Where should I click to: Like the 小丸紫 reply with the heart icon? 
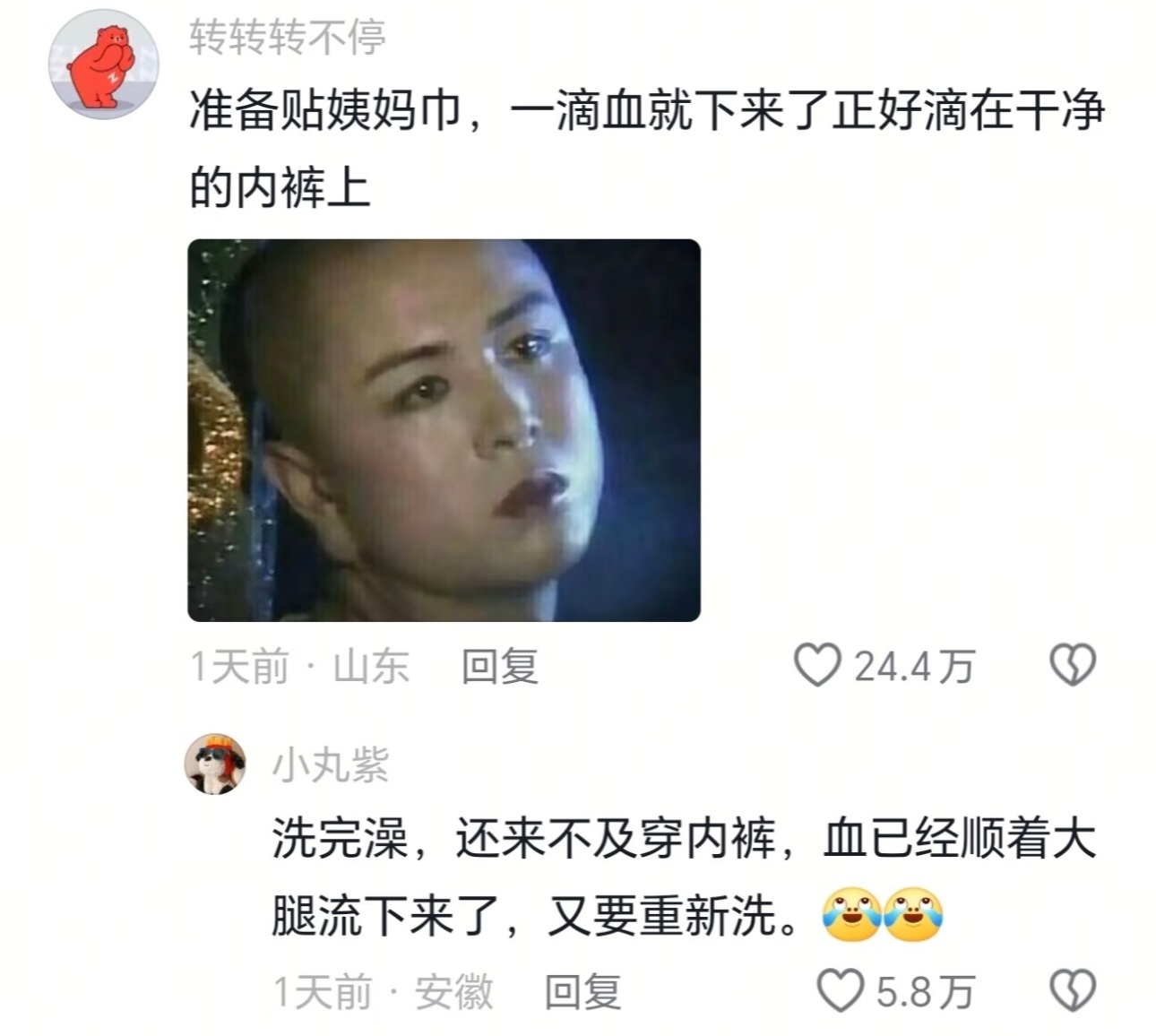tap(841, 991)
